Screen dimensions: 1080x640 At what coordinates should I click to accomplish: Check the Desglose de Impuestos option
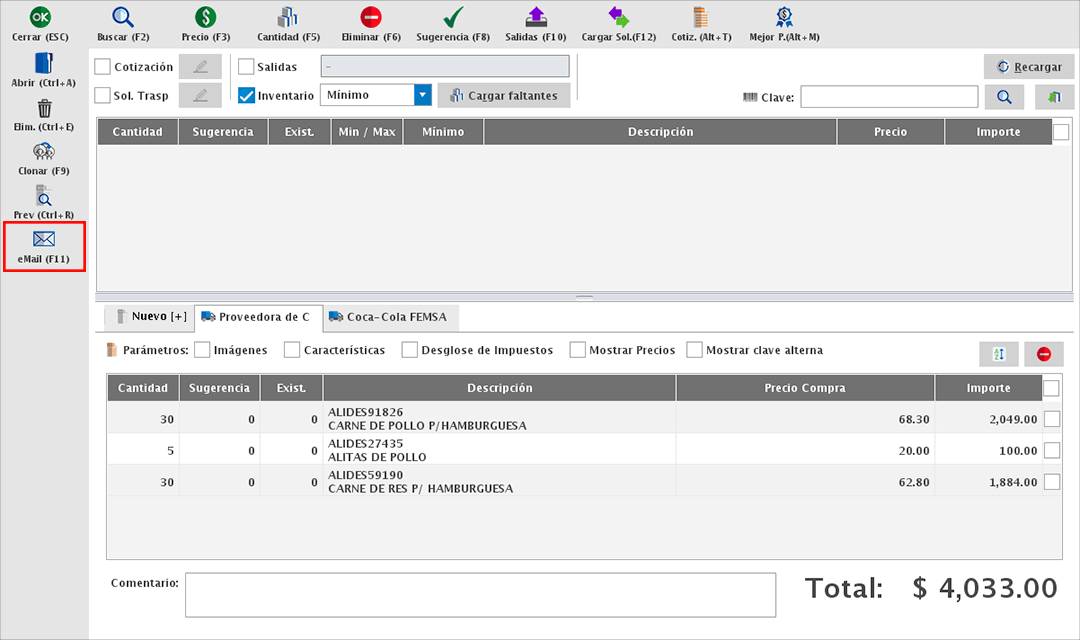click(410, 350)
